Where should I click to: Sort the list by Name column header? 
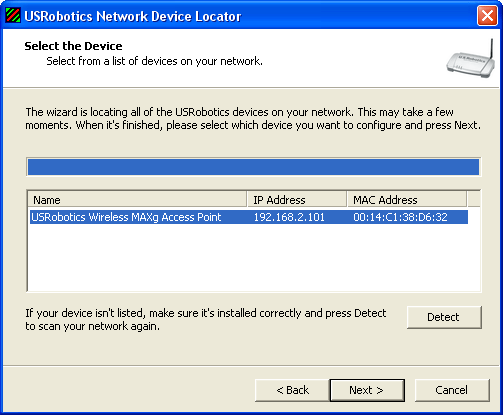coord(137,199)
